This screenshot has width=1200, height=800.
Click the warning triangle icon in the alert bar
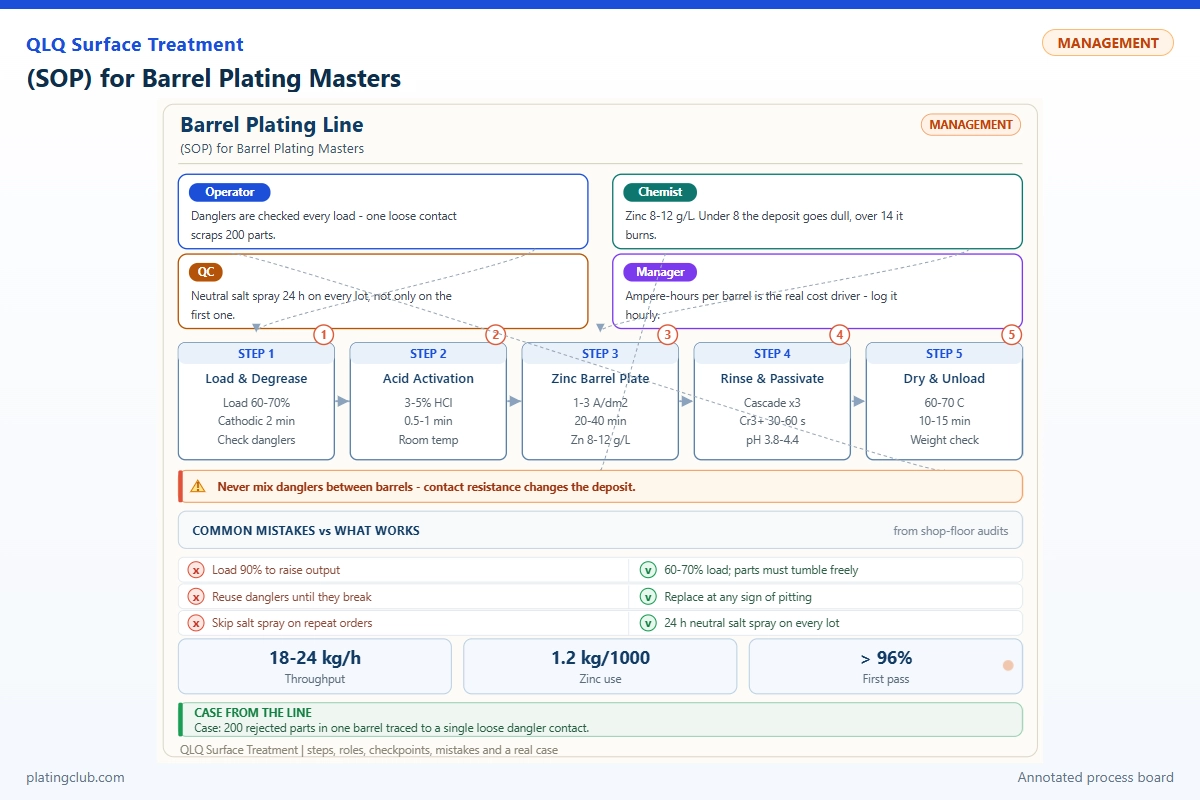(x=198, y=487)
